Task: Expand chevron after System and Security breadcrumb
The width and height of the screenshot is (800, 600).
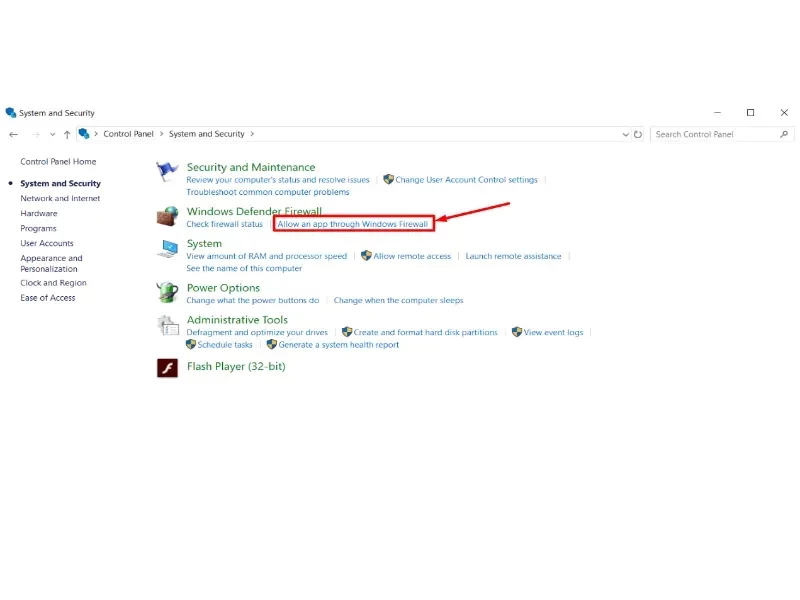Action: [252, 134]
